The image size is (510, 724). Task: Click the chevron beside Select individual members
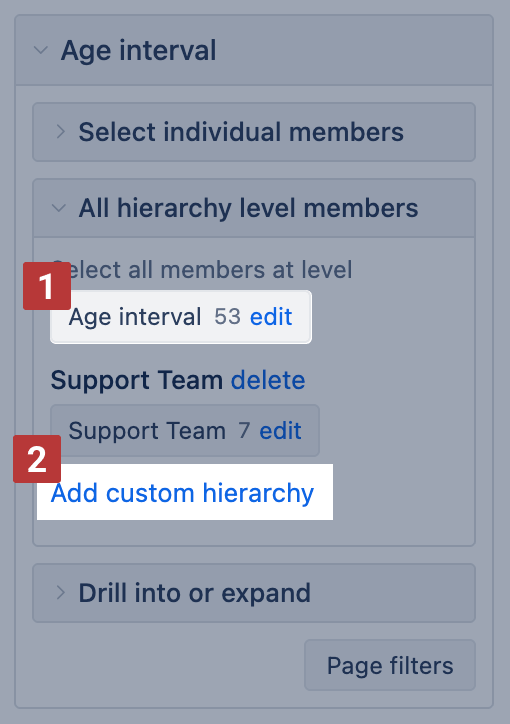pos(60,132)
